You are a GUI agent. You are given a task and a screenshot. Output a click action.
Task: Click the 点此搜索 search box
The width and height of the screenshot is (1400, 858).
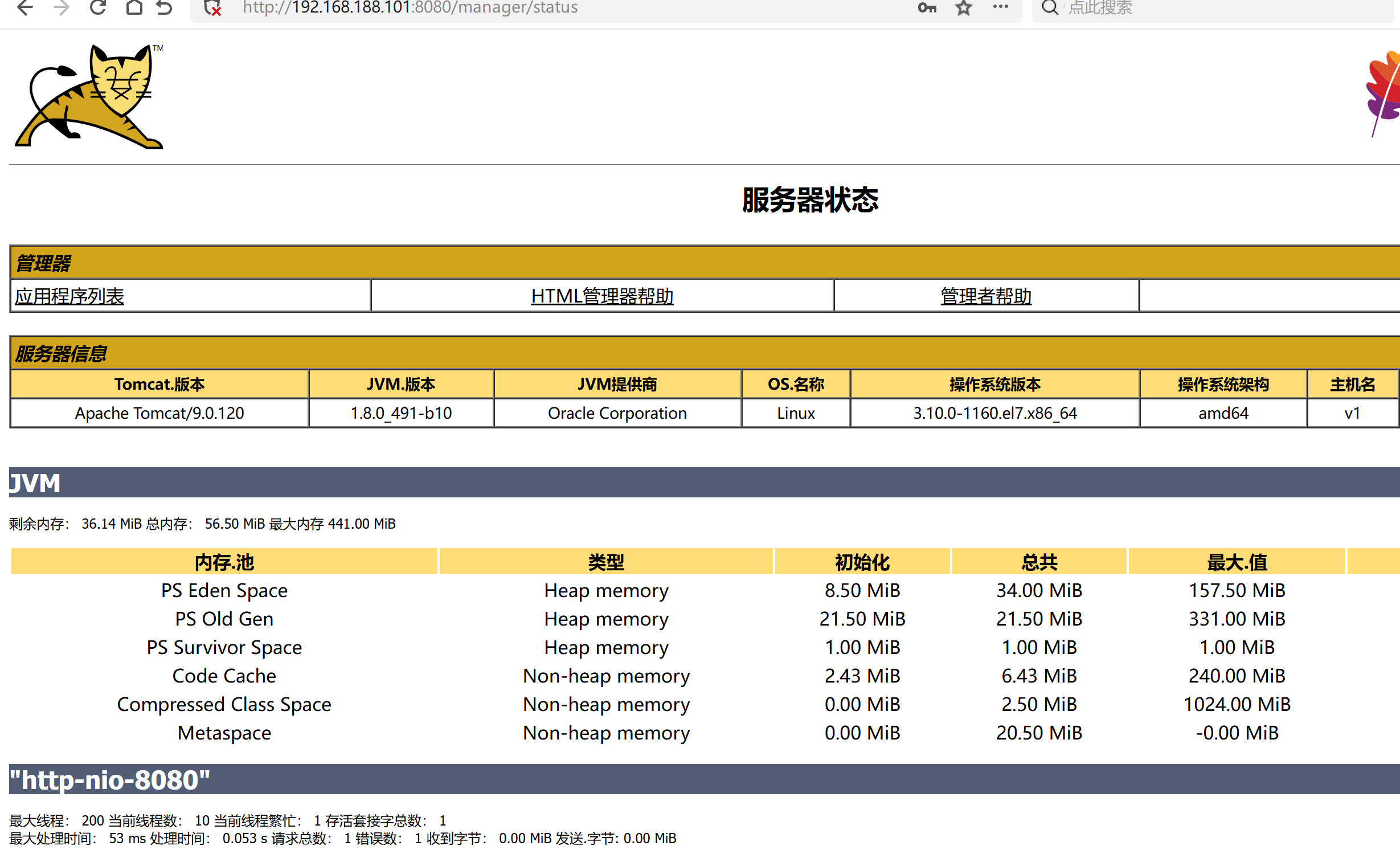(1225, 8)
